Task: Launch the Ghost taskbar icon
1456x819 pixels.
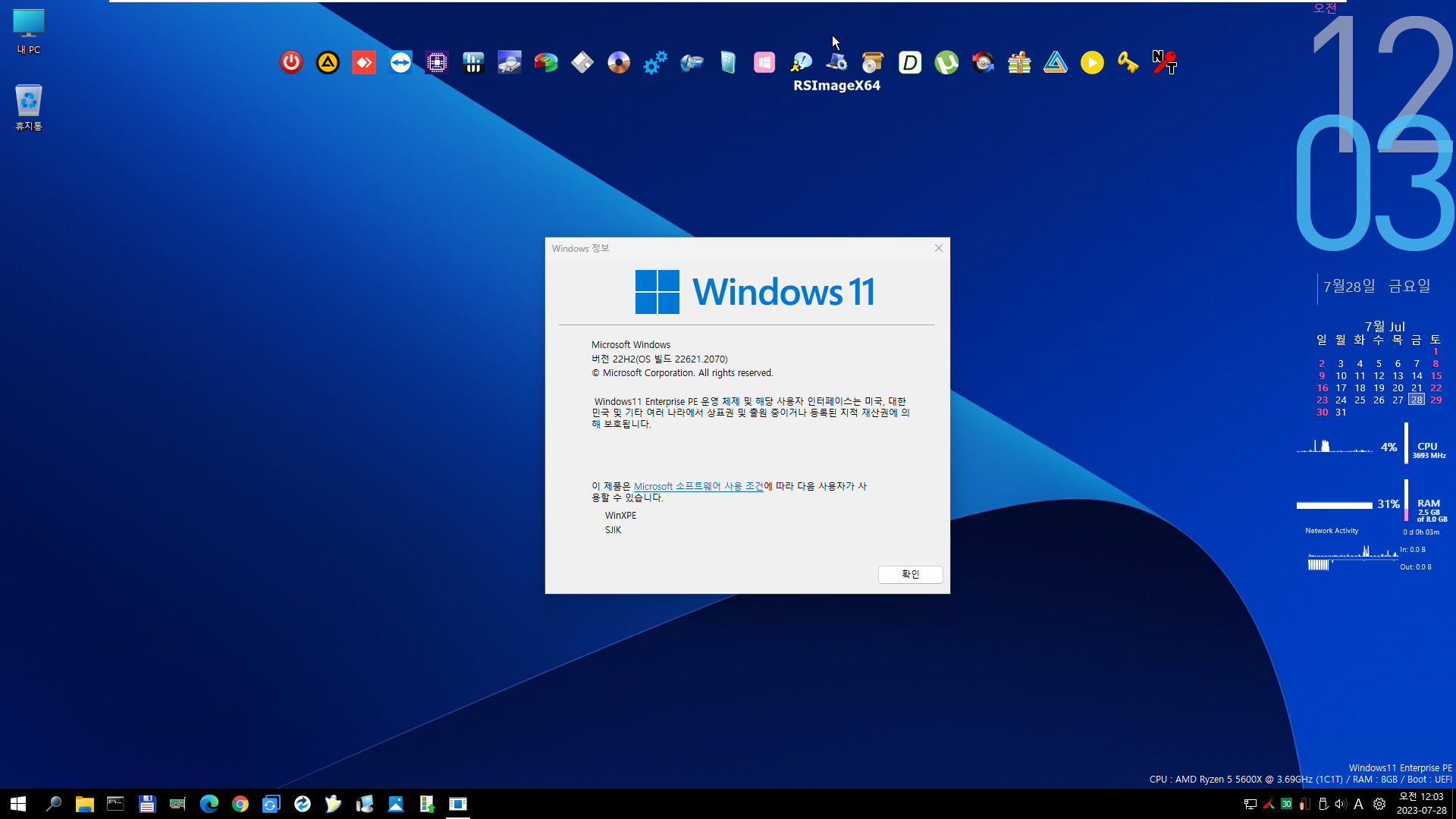Action: tap(333, 804)
